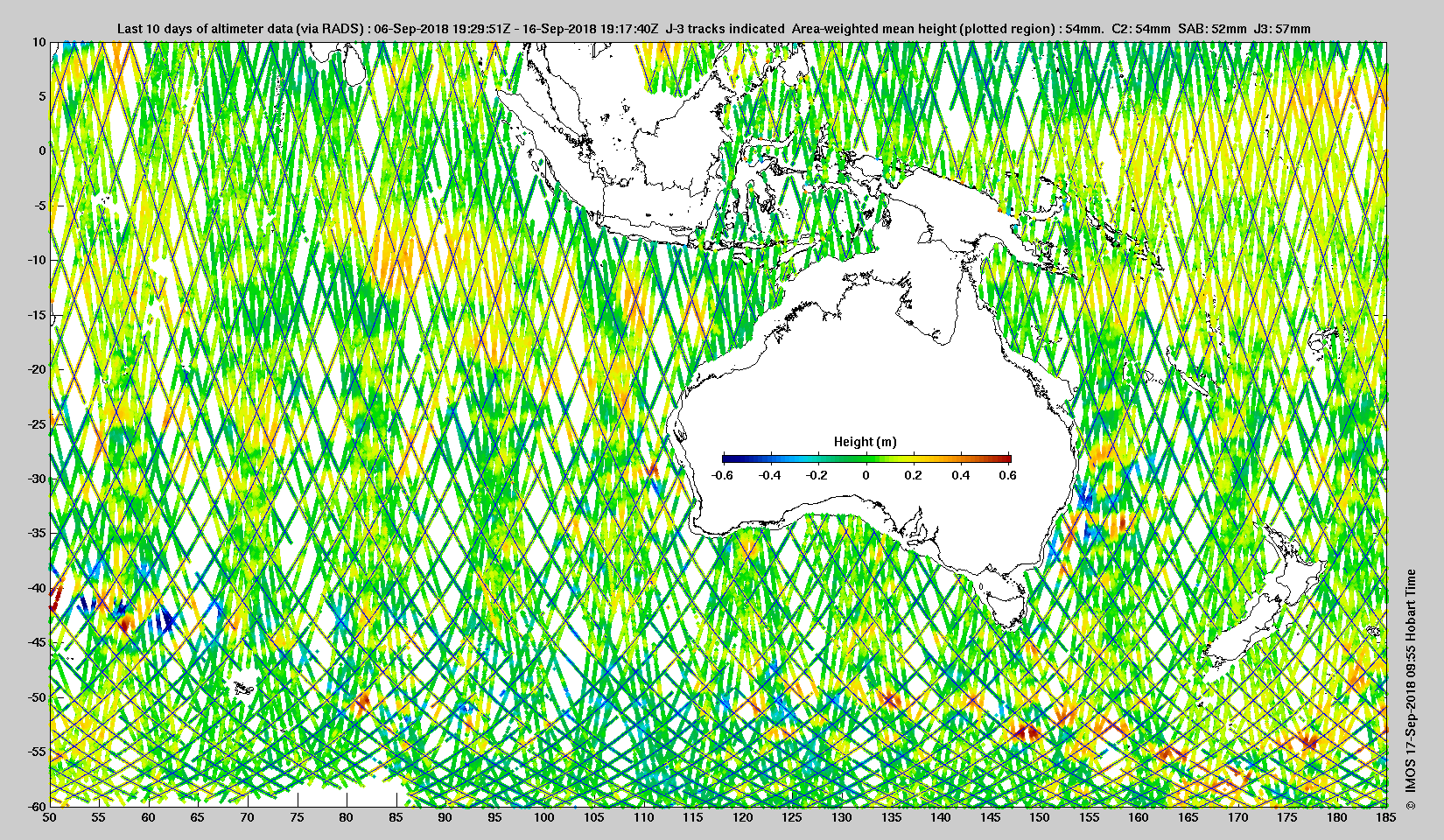The image size is (1444, 840).
Task: Click latitude axis label '-5'
Action: tap(39, 206)
